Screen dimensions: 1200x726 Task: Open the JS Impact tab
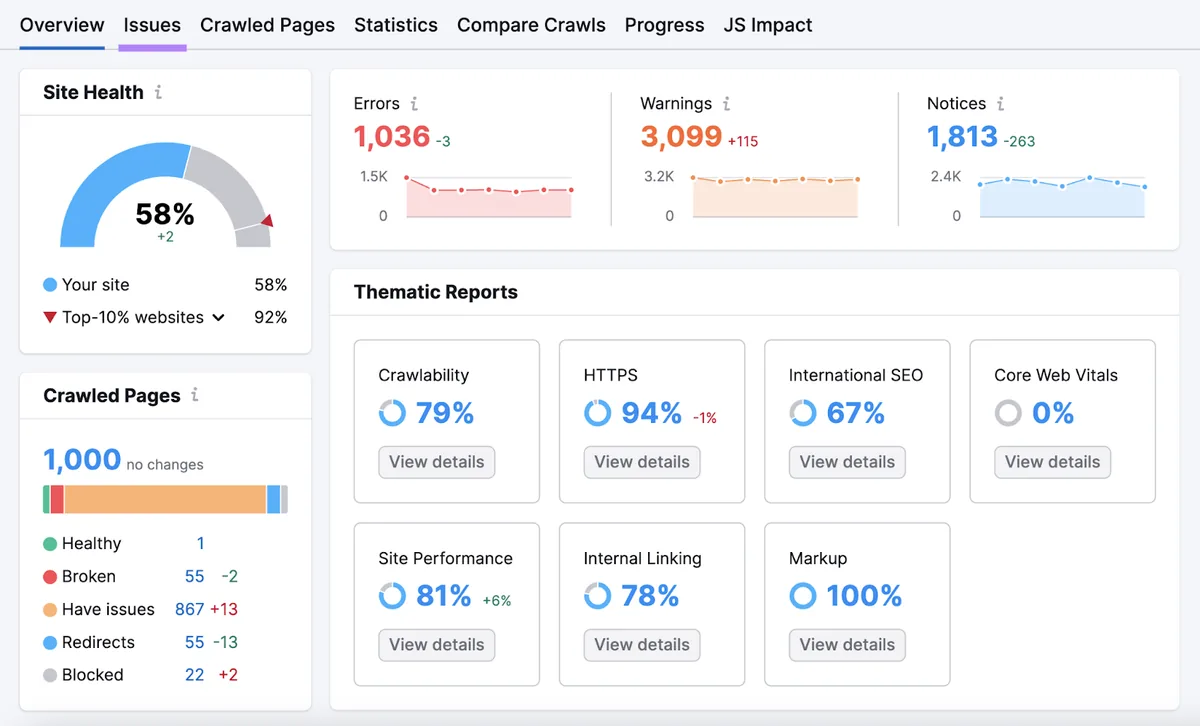point(768,25)
